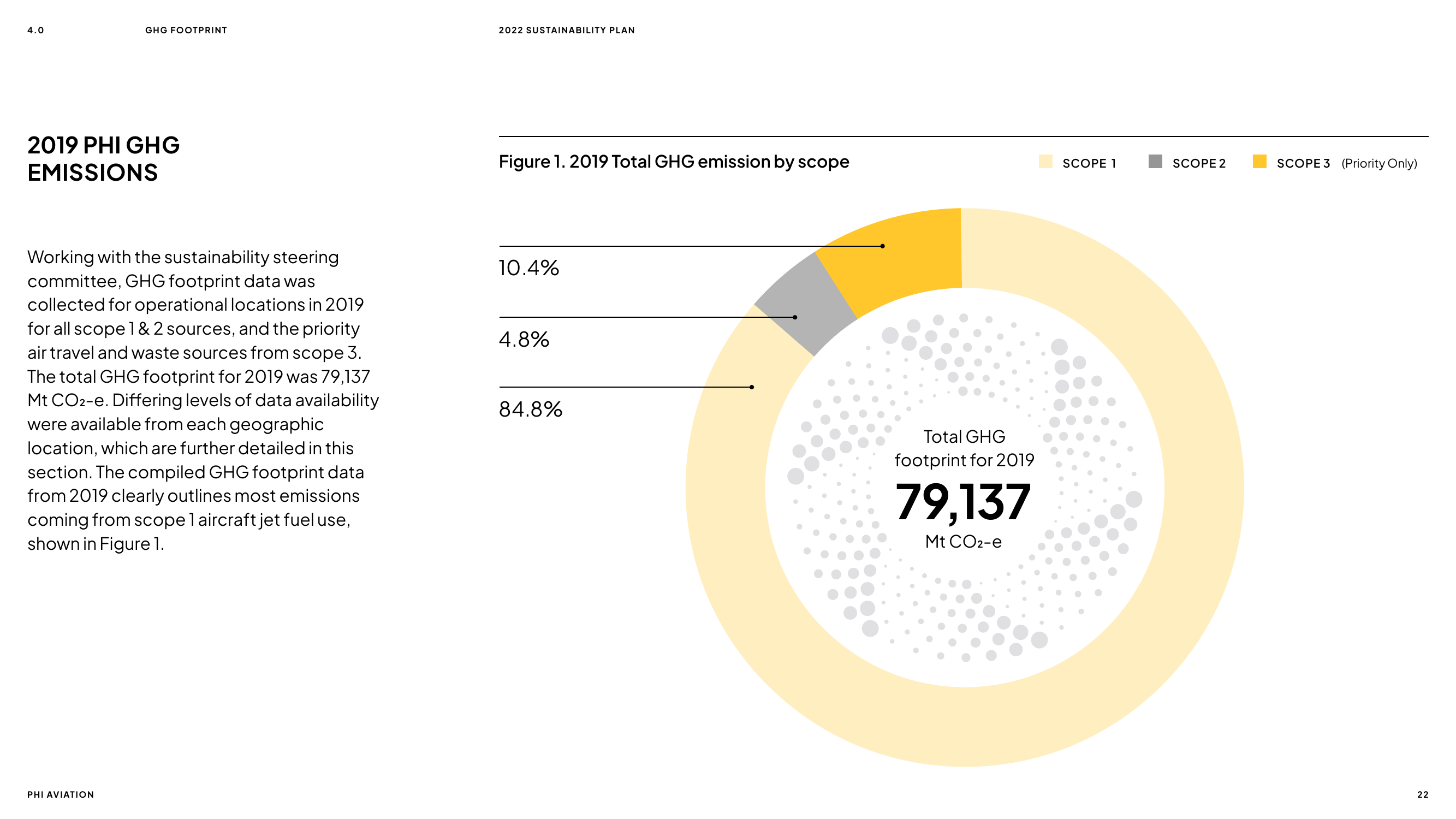Click the page number 22
The width and height of the screenshot is (1456, 819).
(x=1423, y=794)
